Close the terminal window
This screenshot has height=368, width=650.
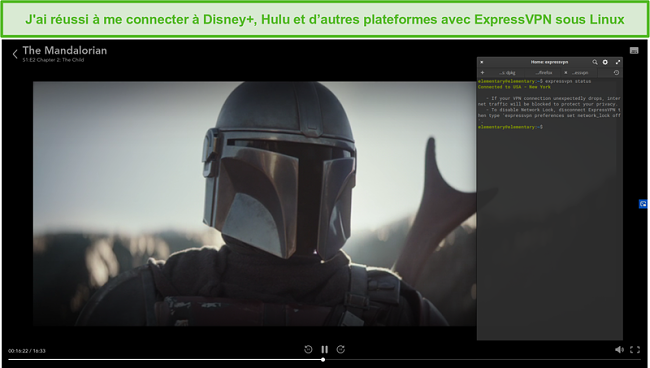click(482, 62)
